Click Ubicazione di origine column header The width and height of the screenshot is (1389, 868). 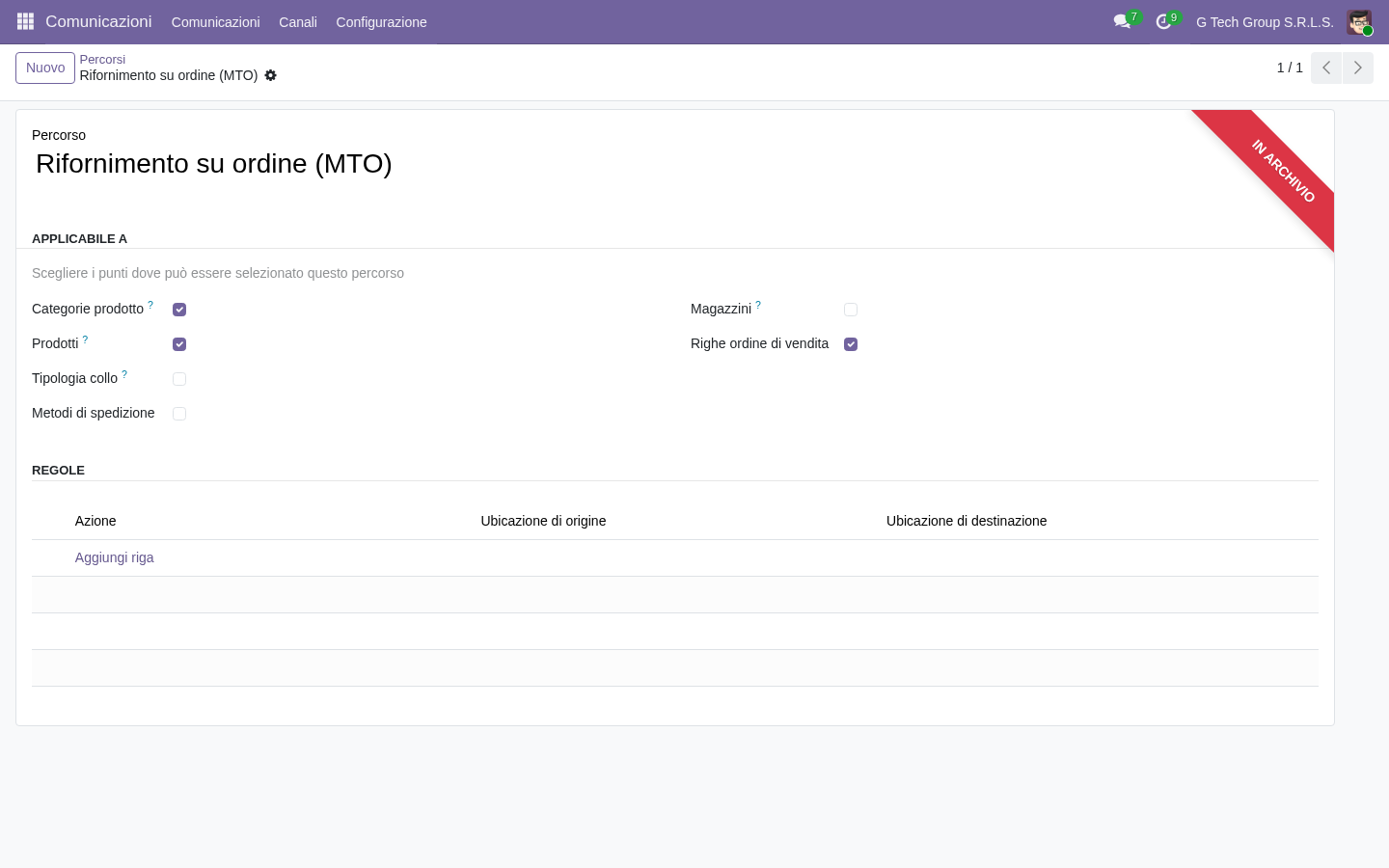coord(543,521)
